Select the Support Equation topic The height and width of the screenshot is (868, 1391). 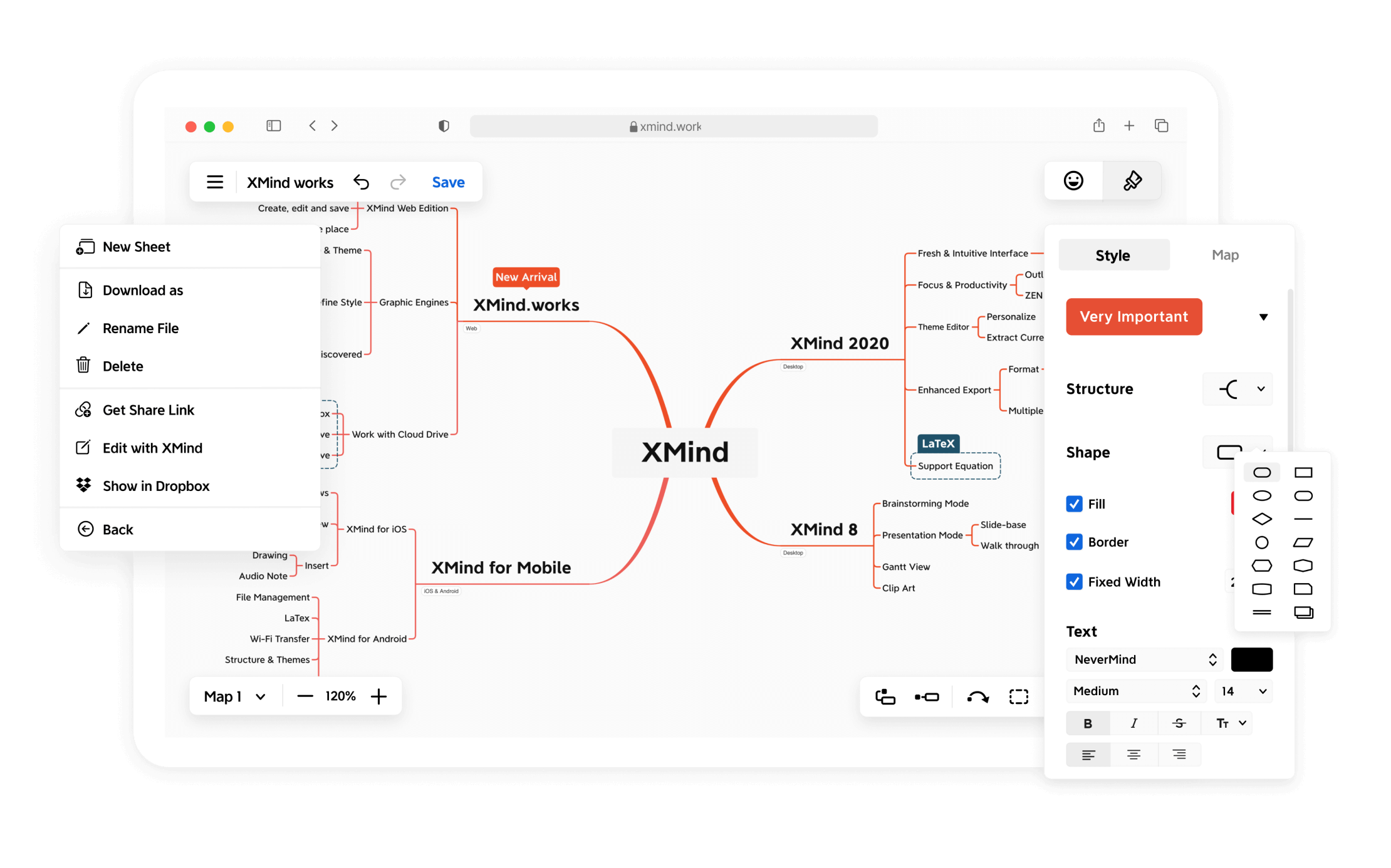point(956,466)
